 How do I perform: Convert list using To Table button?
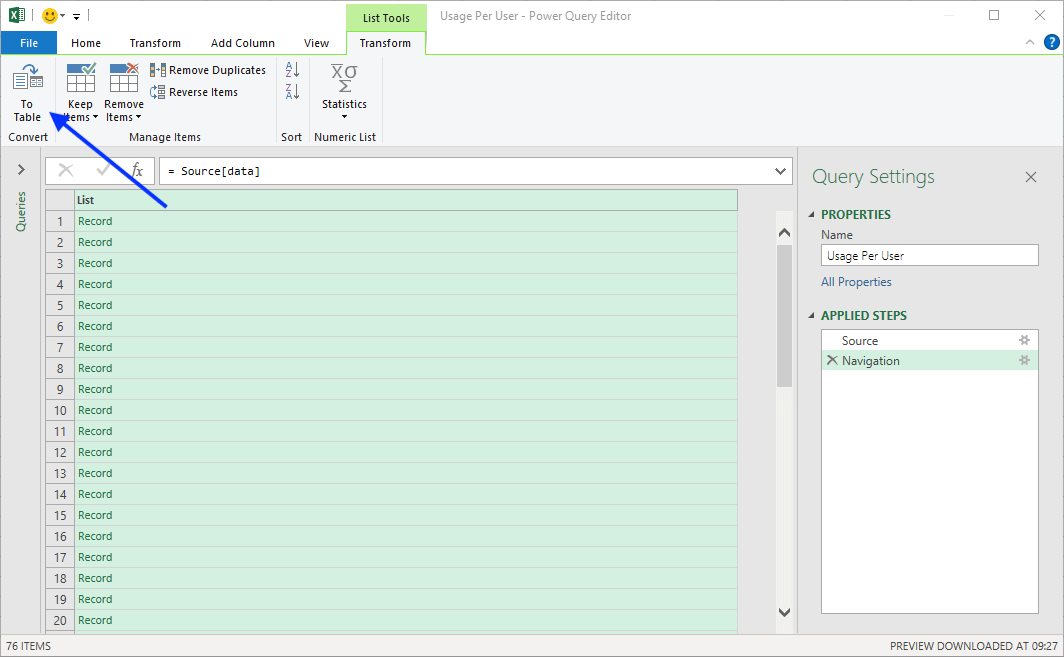click(x=27, y=93)
